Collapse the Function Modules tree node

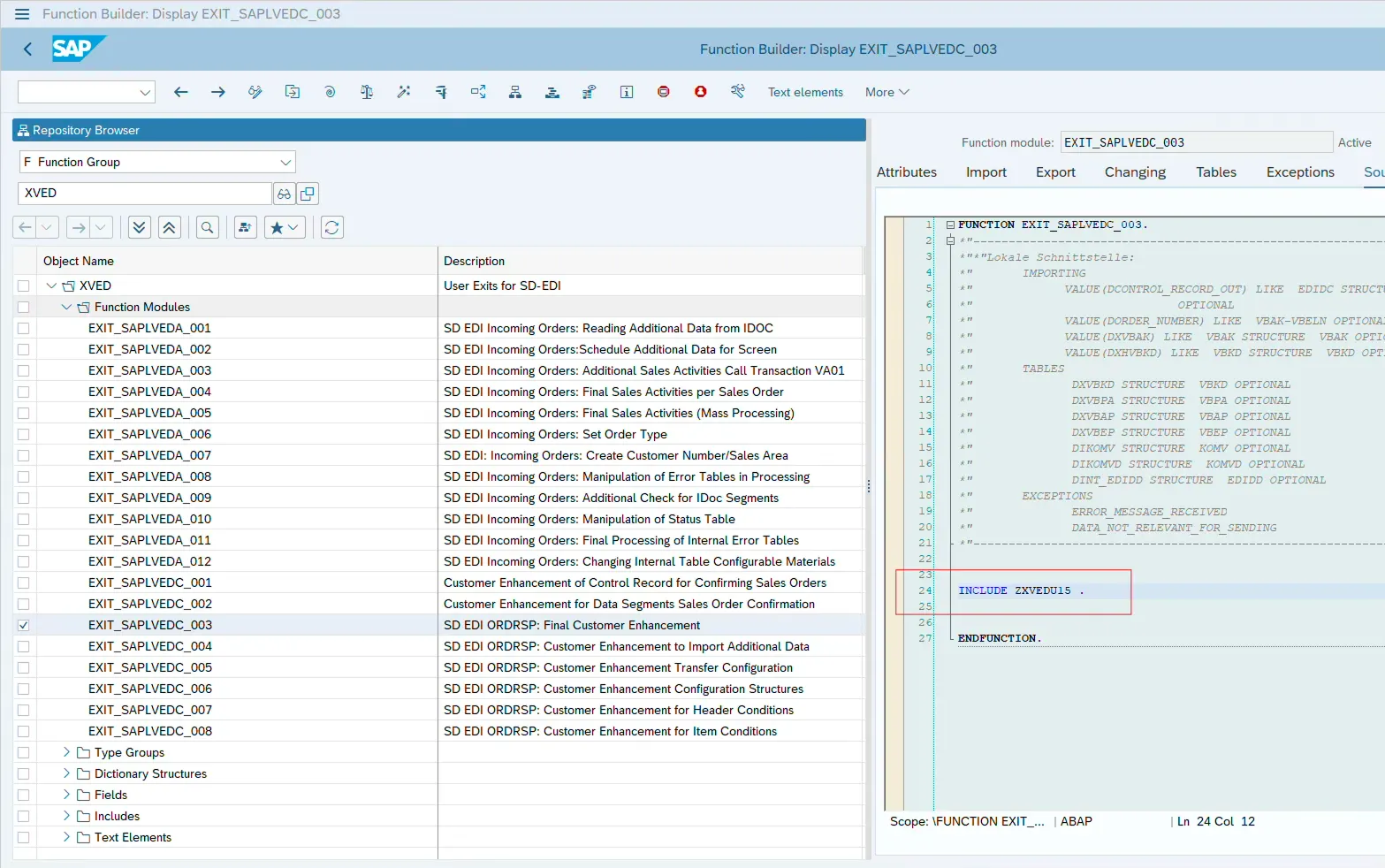(66, 307)
